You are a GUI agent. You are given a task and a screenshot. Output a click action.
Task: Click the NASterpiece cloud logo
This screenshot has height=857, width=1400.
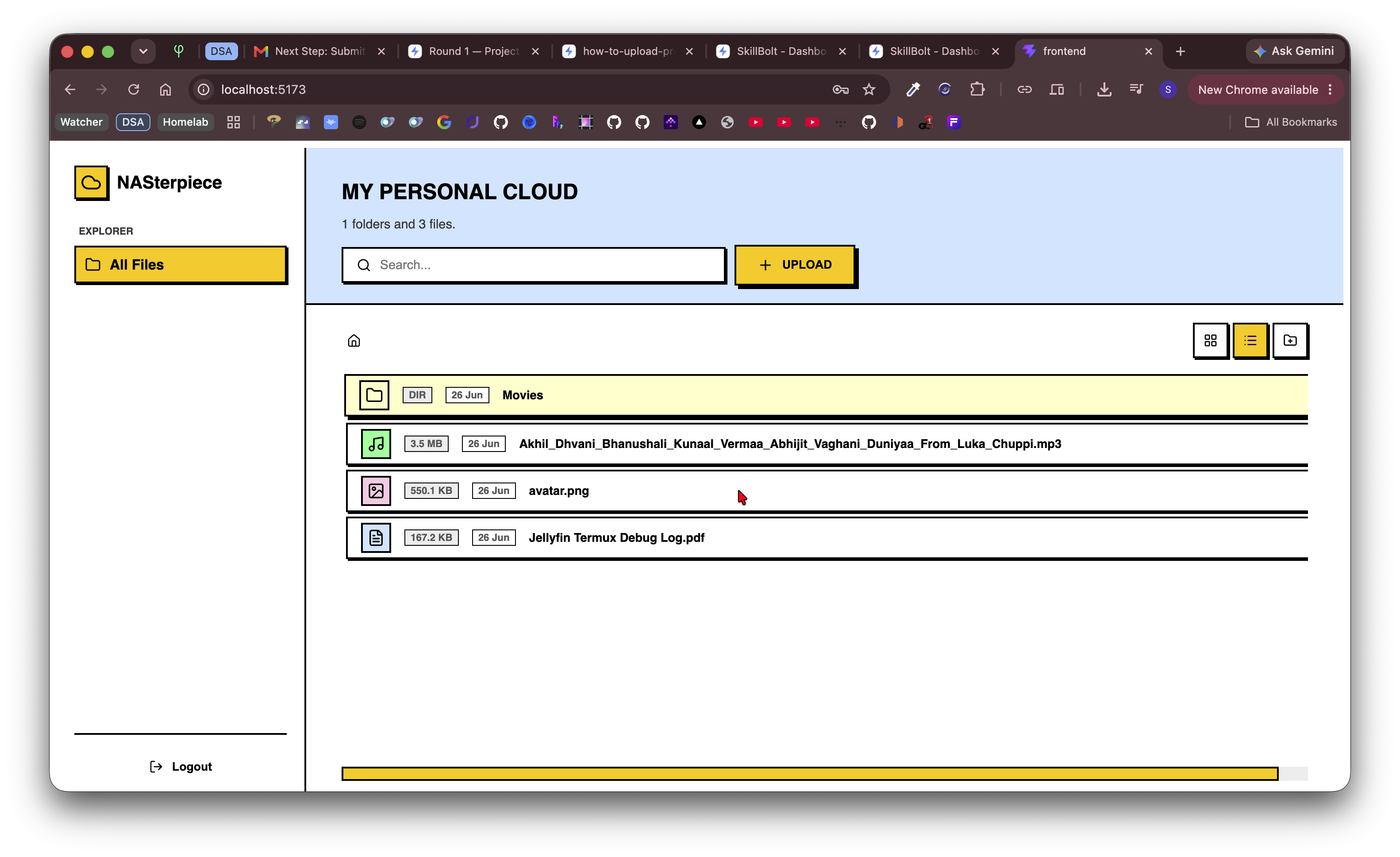[x=91, y=182]
